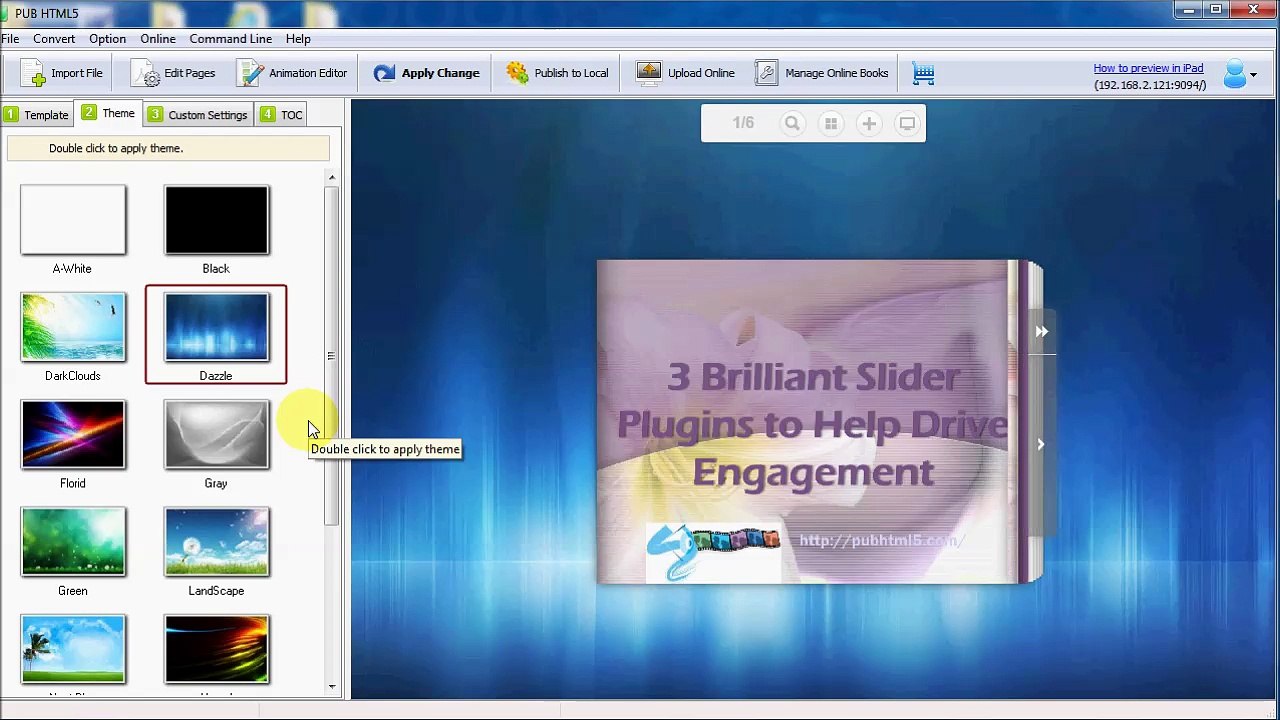The height and width of the screenshot is (720, 1280).
Task: Select the Green theme thumbnail
Action: (x=72, y=542)
